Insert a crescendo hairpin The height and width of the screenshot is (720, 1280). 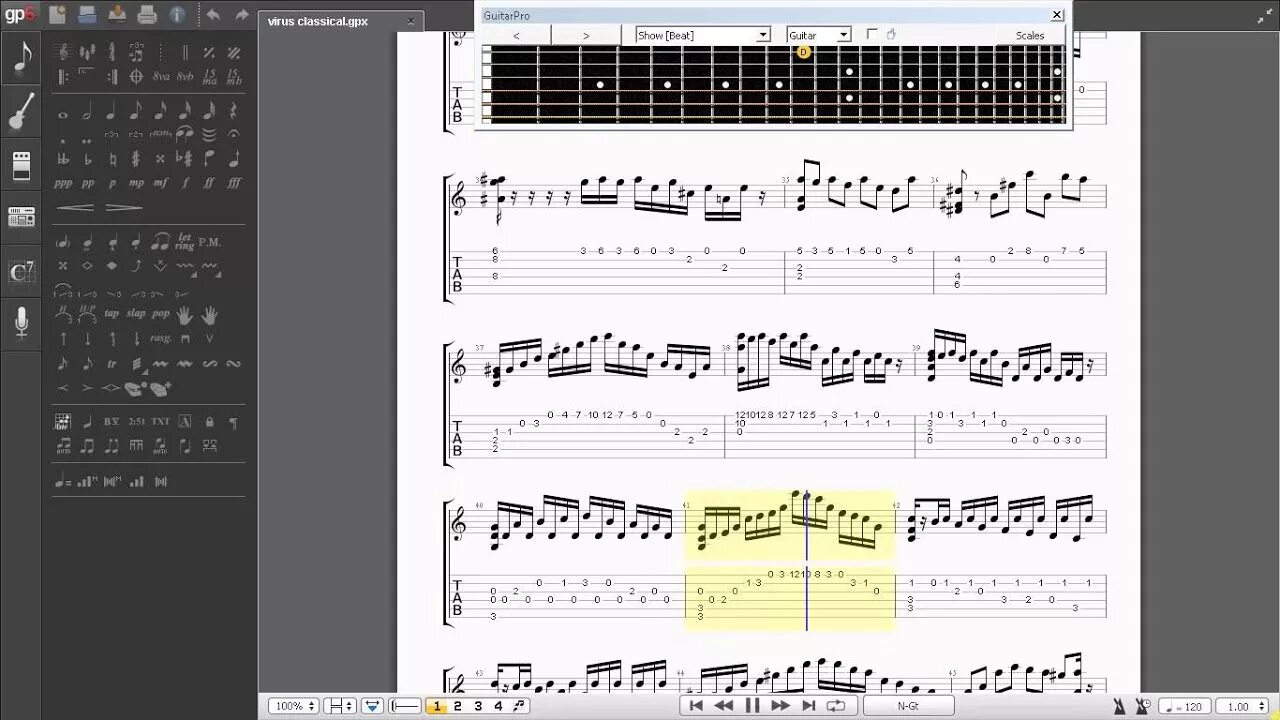click(75, 207)
